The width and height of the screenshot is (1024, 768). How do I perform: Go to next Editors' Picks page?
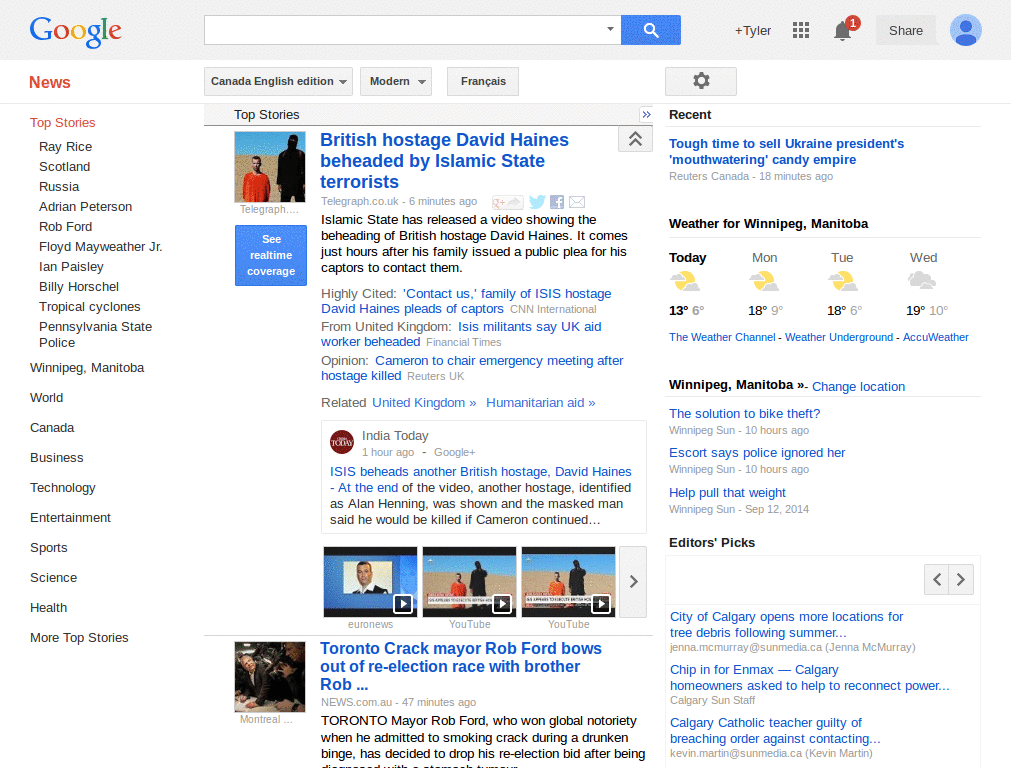tap(961, 579)
